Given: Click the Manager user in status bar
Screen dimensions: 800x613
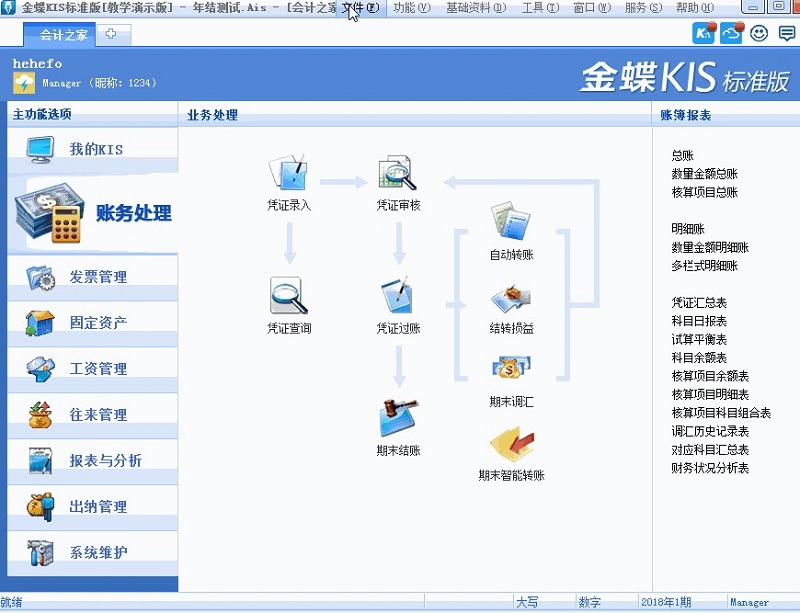Looking at the screenshot, I should (749, 602).
